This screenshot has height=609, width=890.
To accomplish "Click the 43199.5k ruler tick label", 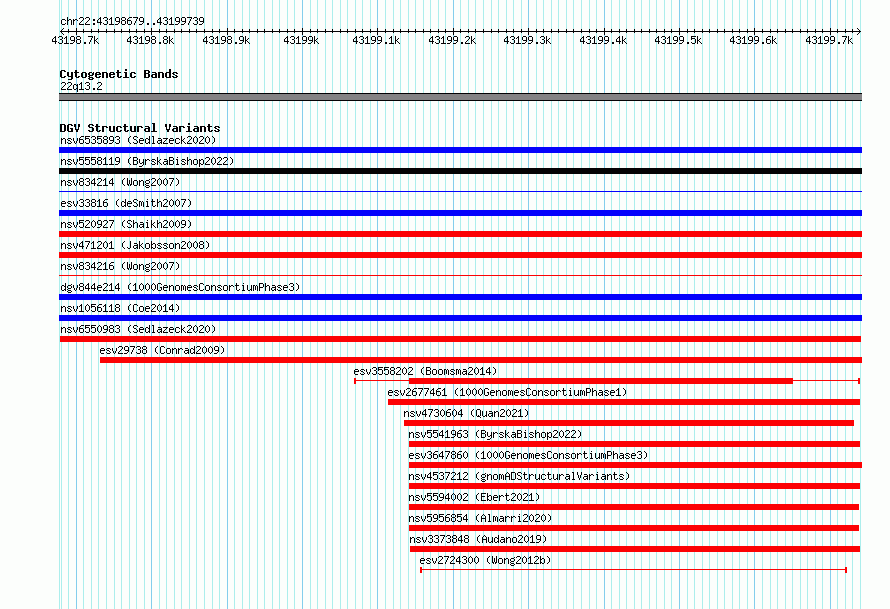I will click(x=678, y=40).
